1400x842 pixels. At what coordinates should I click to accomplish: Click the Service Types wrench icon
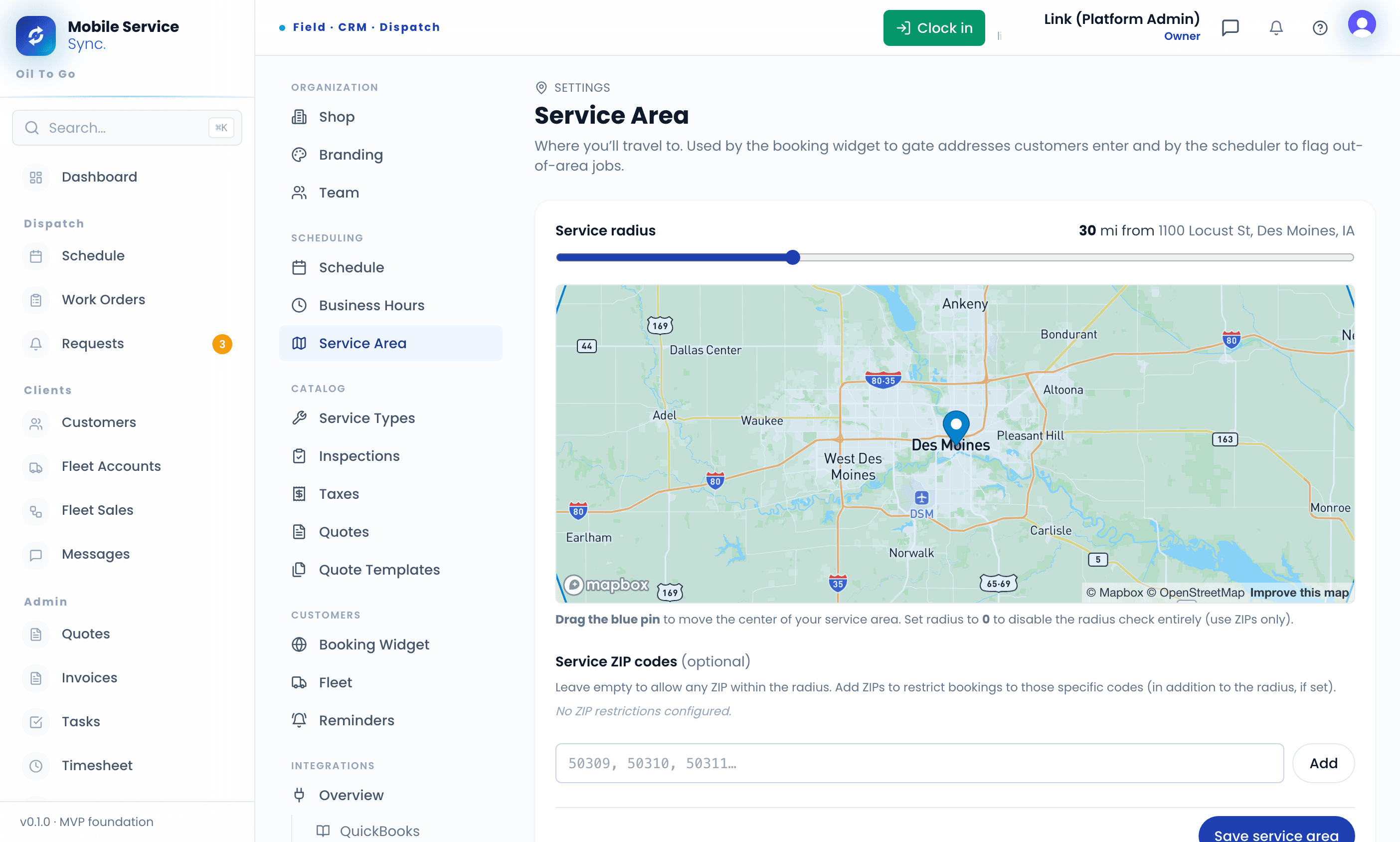click(x=299, y=418)
